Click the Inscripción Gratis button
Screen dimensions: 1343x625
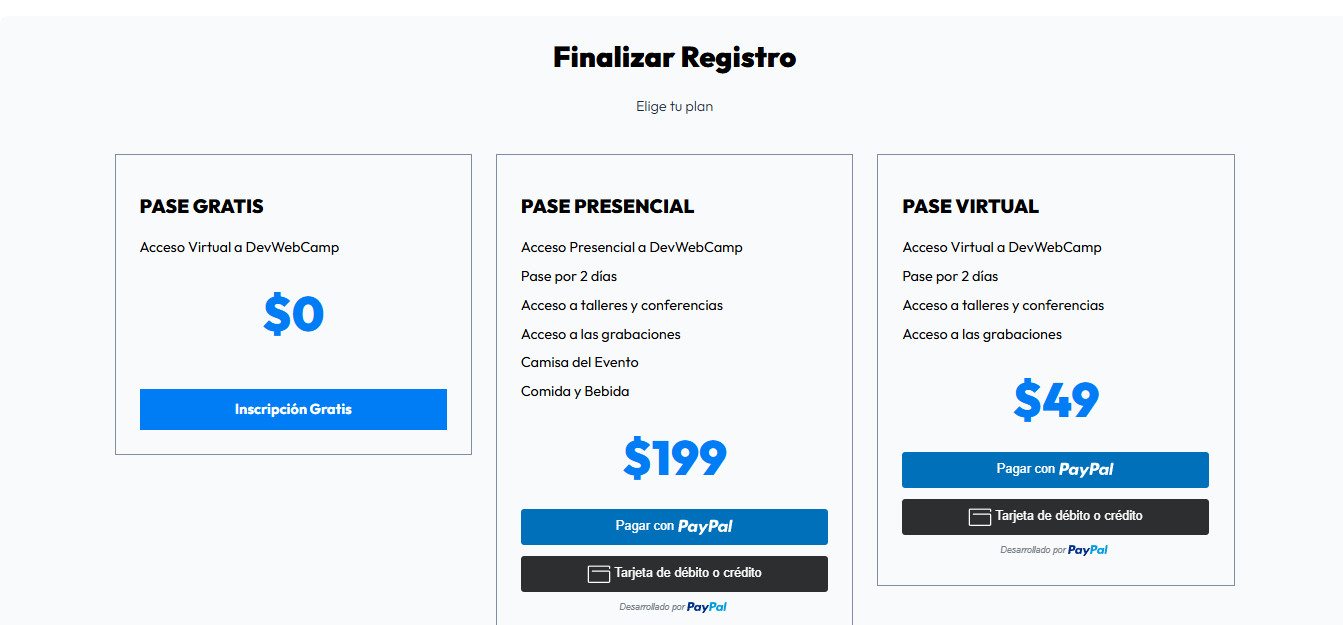coord(293,409)
